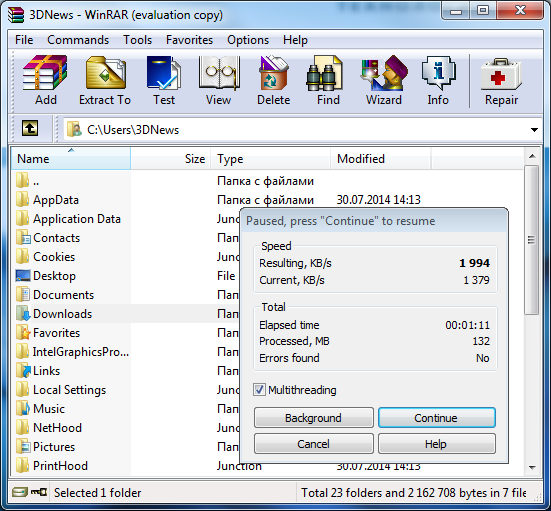Open the View file tool

[219, 80]
